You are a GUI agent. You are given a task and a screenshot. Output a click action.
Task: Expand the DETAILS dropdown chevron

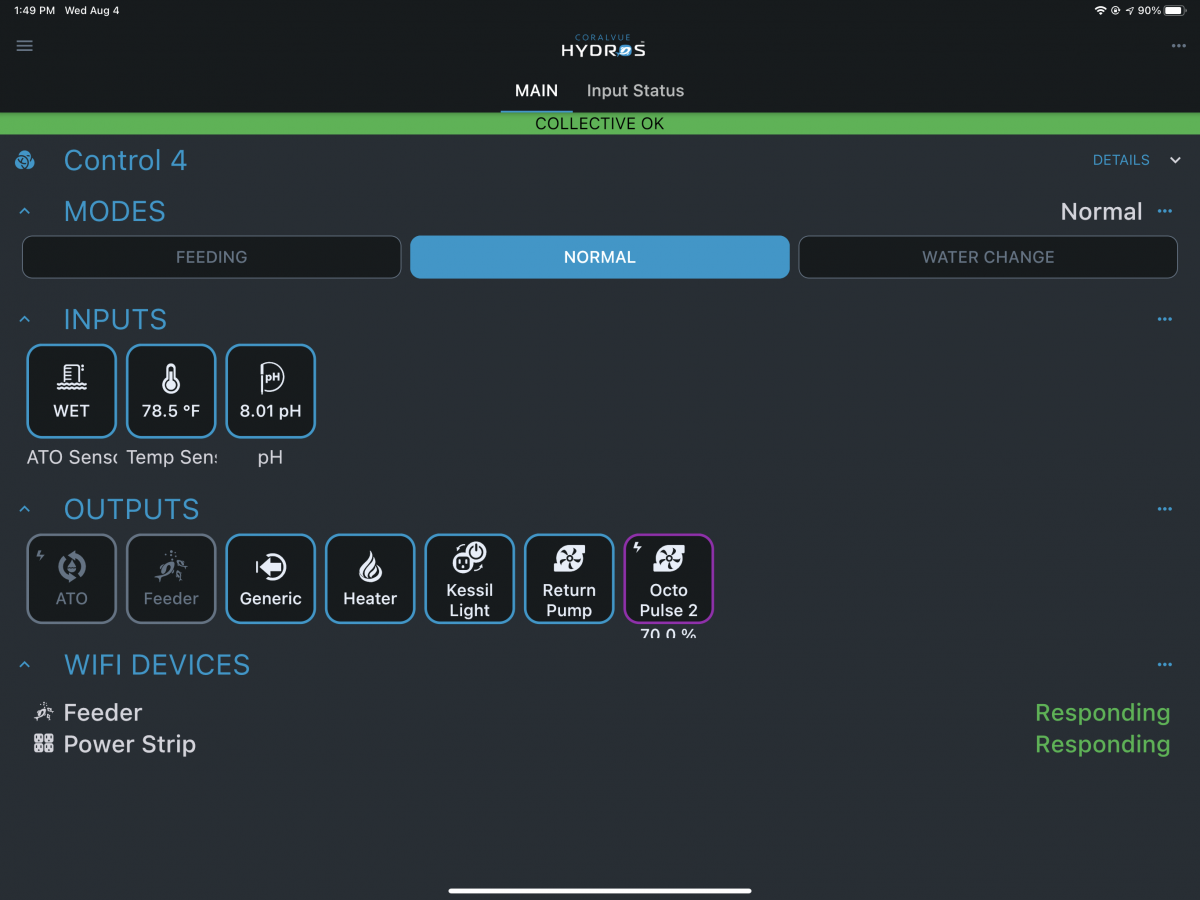tap(1176, 160)
